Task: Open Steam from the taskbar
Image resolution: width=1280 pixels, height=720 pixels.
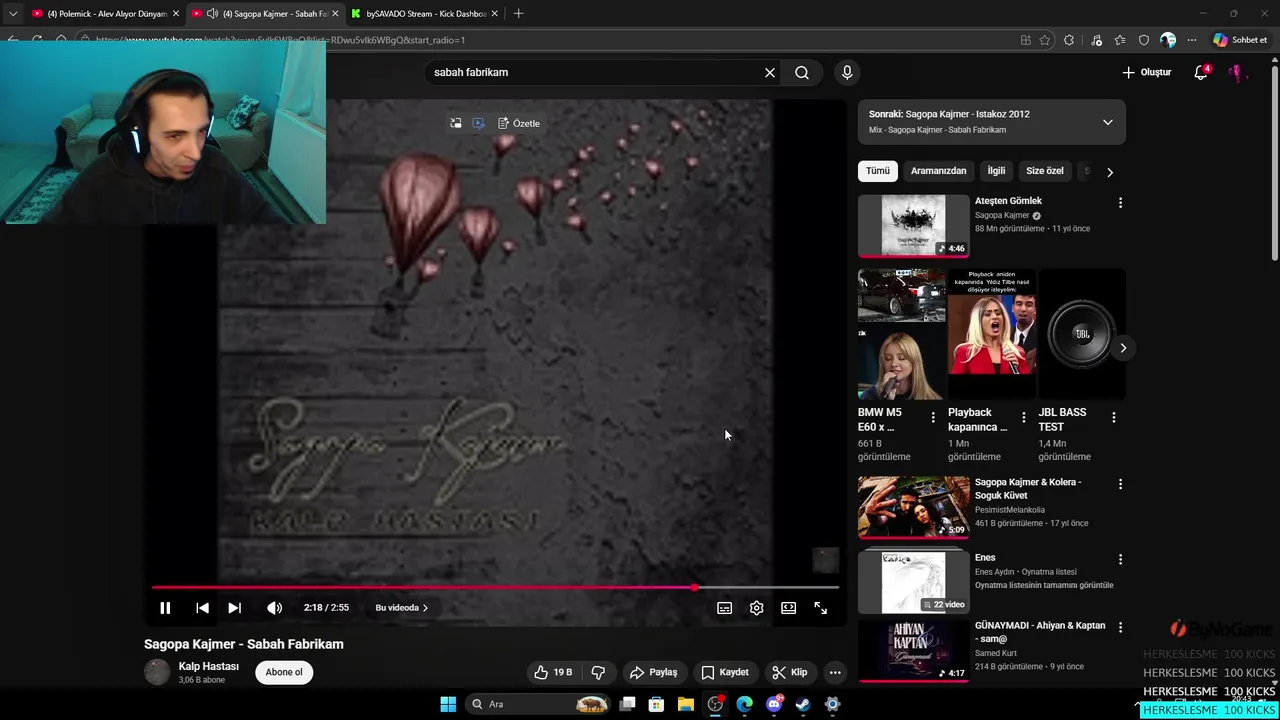Action: point(803,704)
